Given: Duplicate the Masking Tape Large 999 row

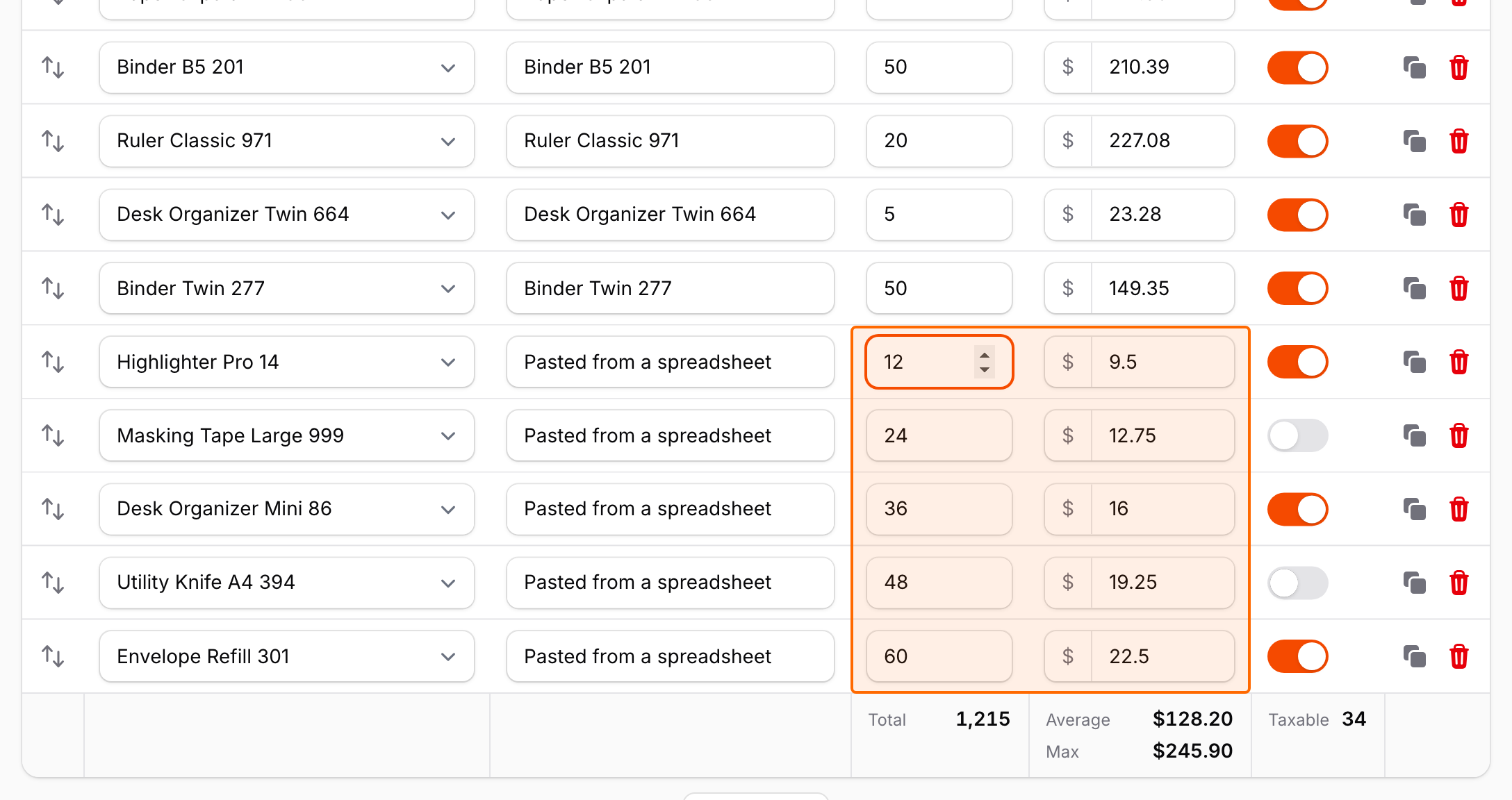Looking at the screenshot, I should point(1414,436).
